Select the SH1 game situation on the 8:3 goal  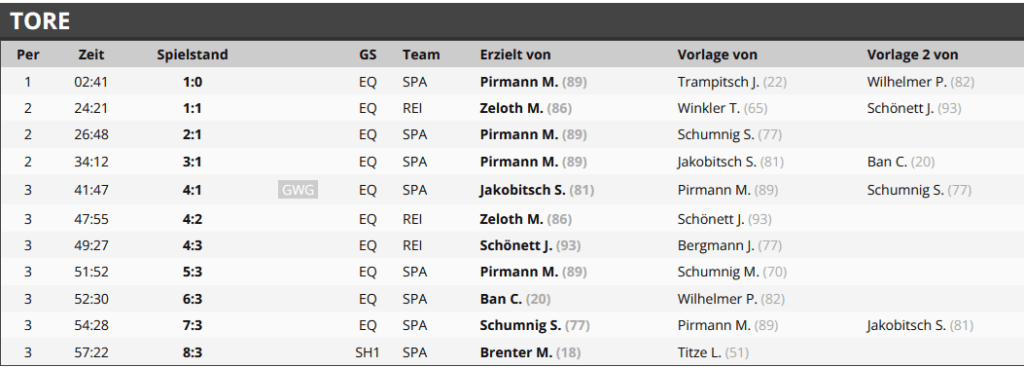(368, 353)
